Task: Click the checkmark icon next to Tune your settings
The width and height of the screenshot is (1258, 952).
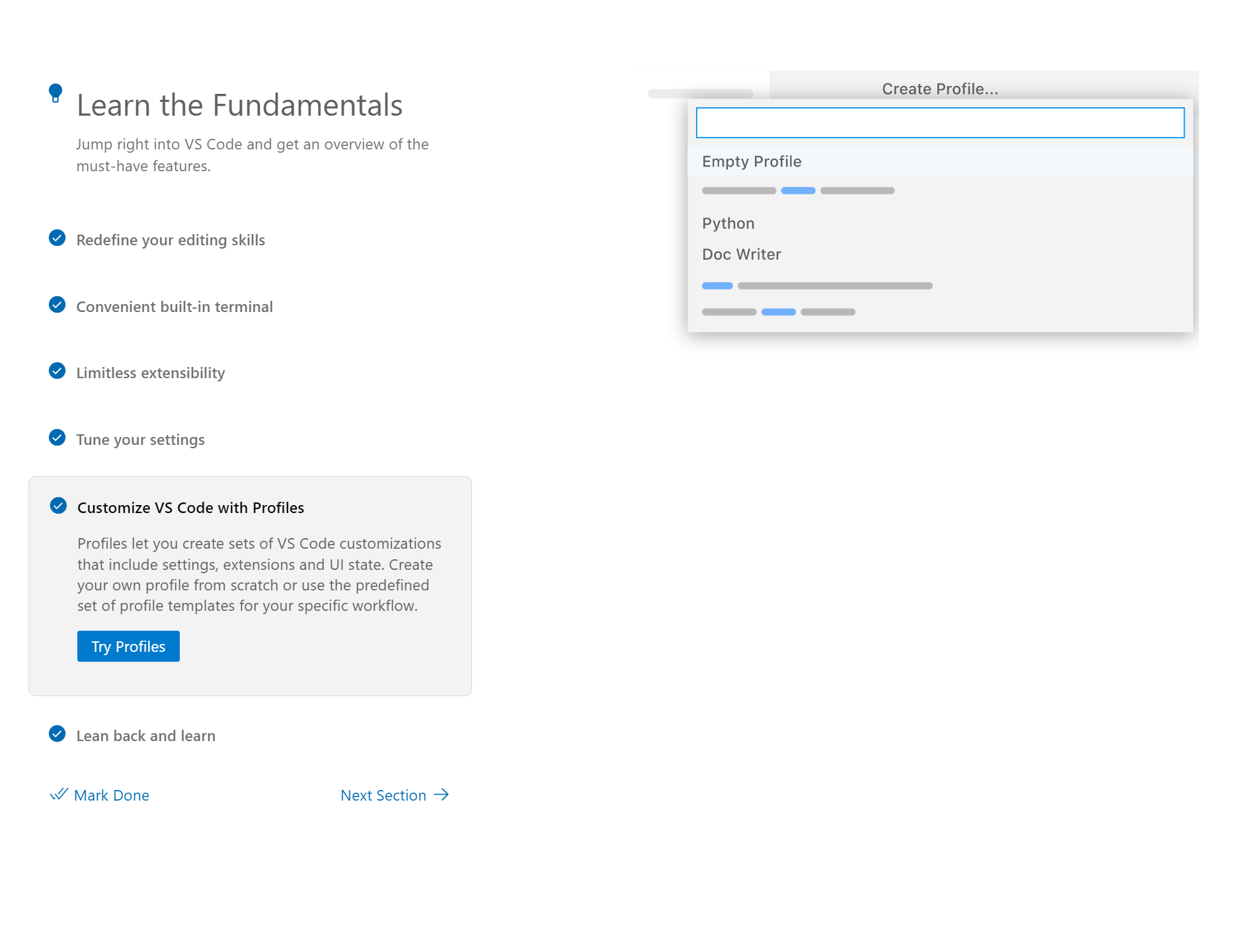Action: coord(58,438)
